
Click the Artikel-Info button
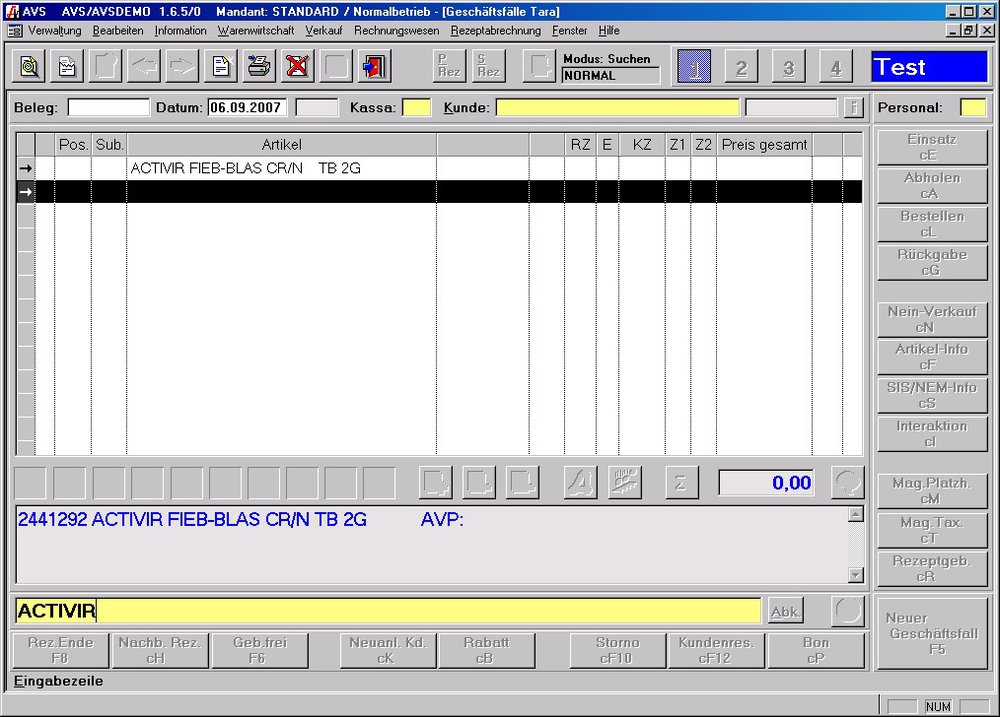(x=932, y=357)
